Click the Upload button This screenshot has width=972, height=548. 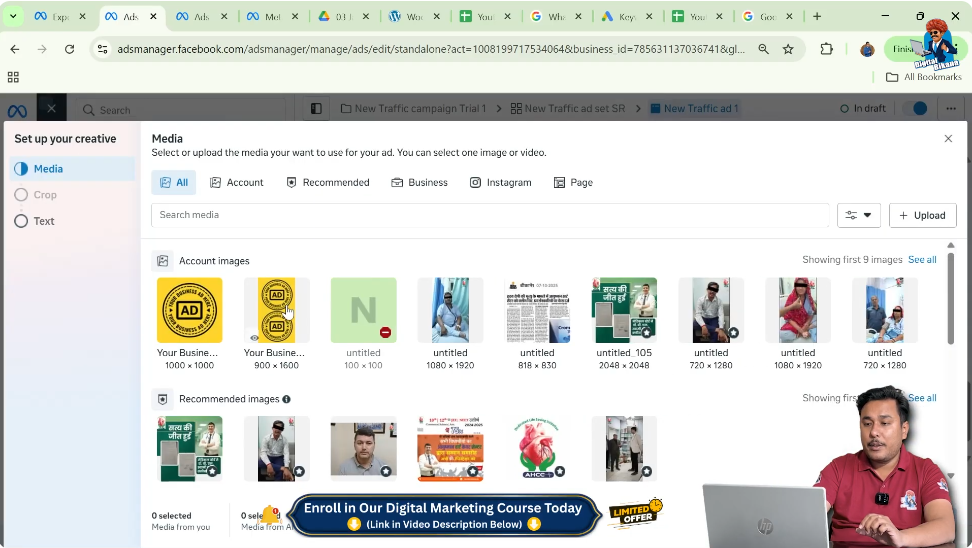point(922,215)
